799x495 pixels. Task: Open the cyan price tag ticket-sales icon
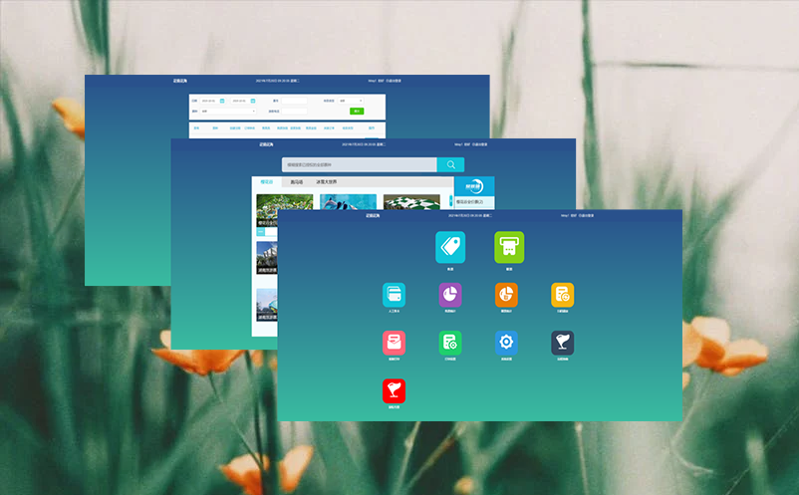450,246
